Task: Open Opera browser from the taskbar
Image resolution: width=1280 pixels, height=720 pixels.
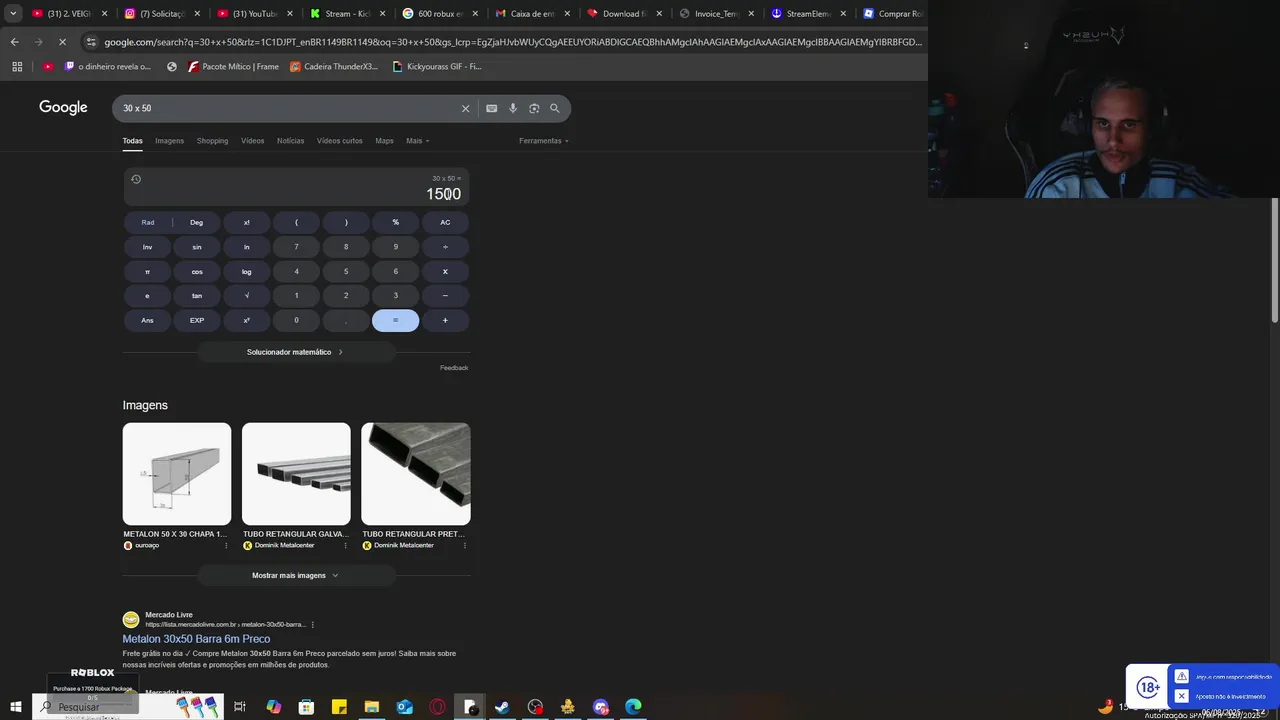Action: pyautogui.click(x=437, y=707)
